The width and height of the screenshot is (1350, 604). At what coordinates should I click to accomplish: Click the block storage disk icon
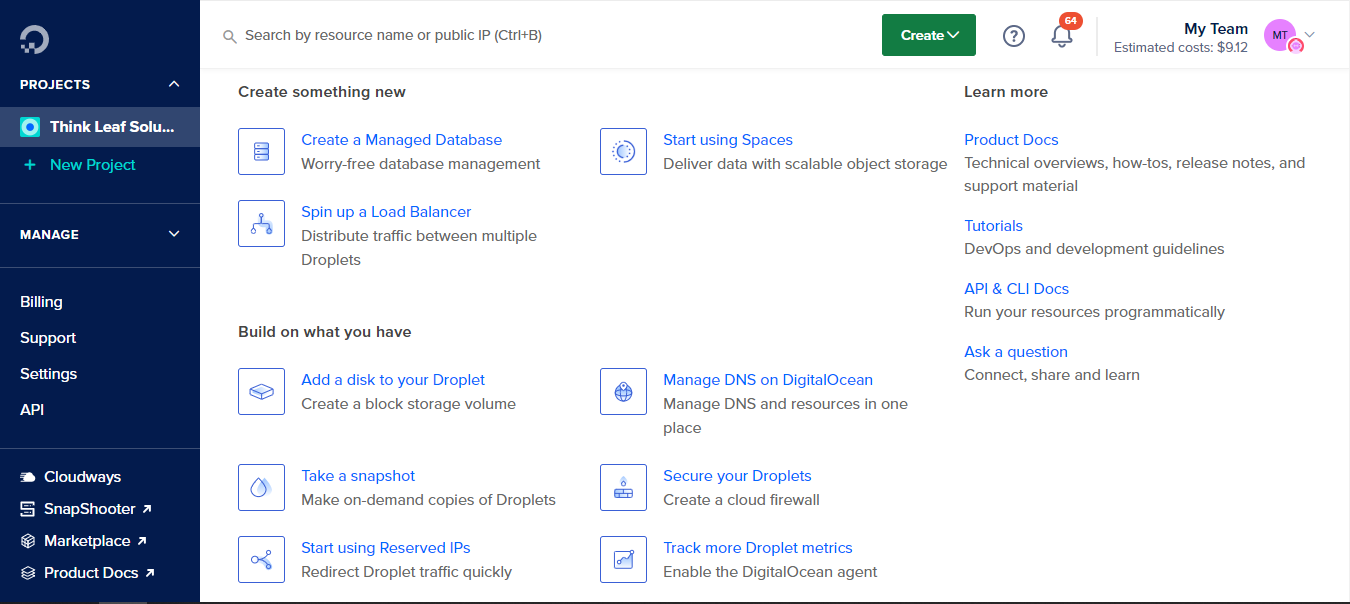262,392
